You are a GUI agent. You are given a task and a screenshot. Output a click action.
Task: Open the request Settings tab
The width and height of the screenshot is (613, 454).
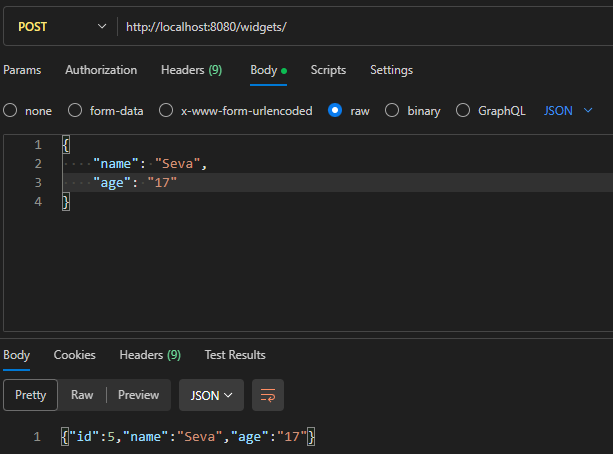pos(391,70)
